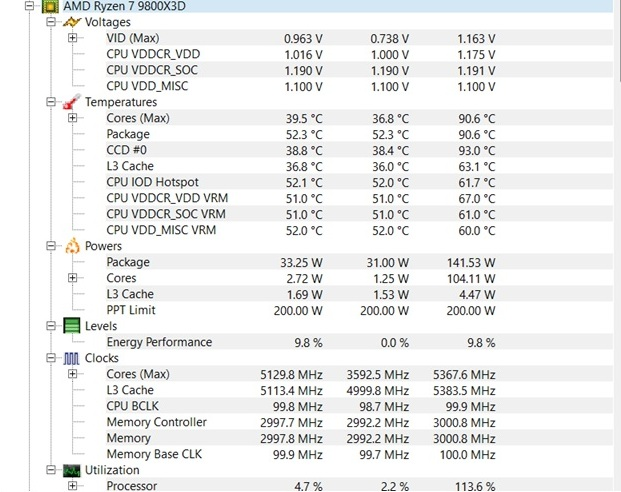Select the L3 Cache temperature row label
This screenshot has width=621, height=492.
pyautogui.click(x=130, y=166)
